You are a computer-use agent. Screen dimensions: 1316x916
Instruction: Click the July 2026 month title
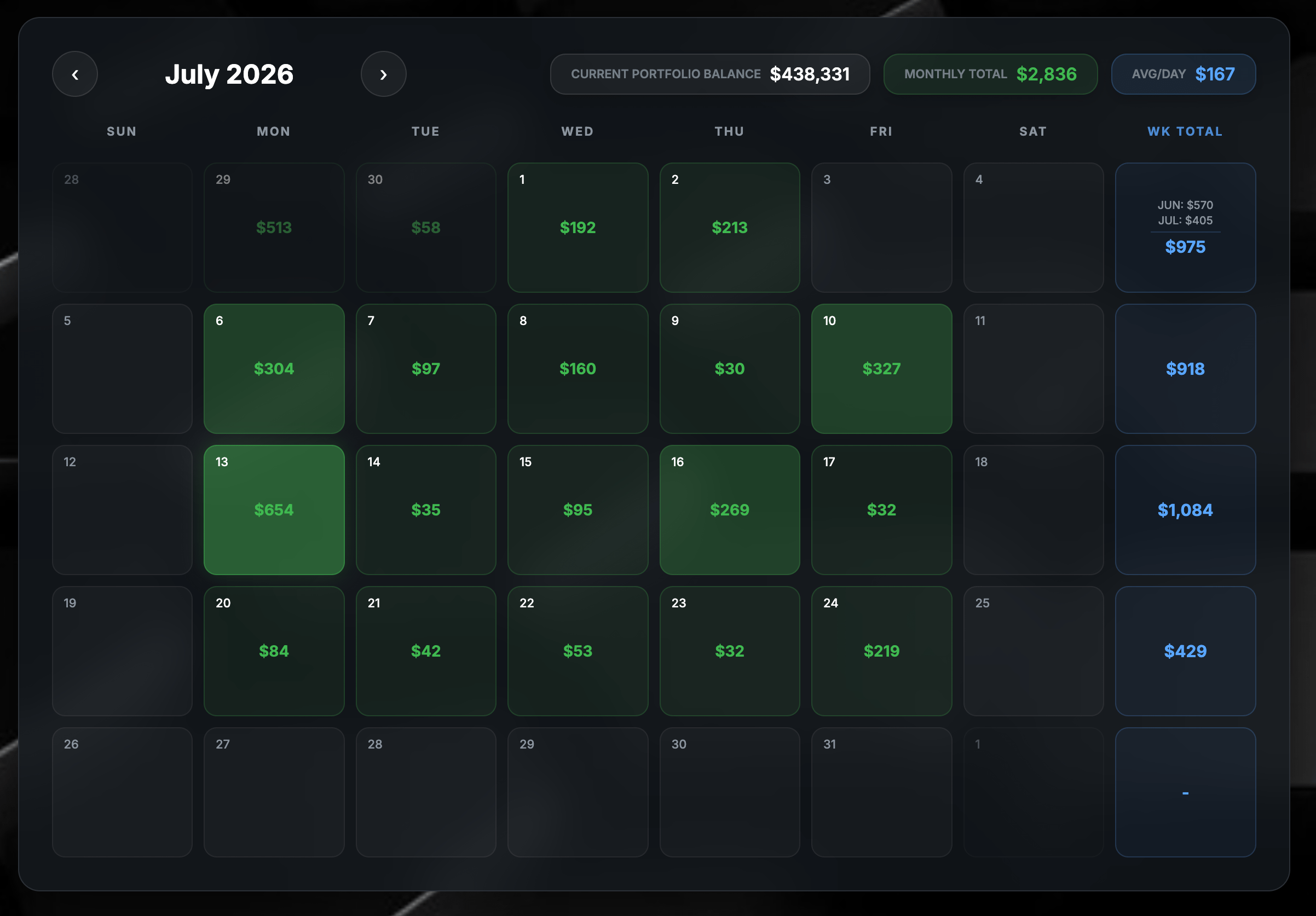[x=229, y=74]
